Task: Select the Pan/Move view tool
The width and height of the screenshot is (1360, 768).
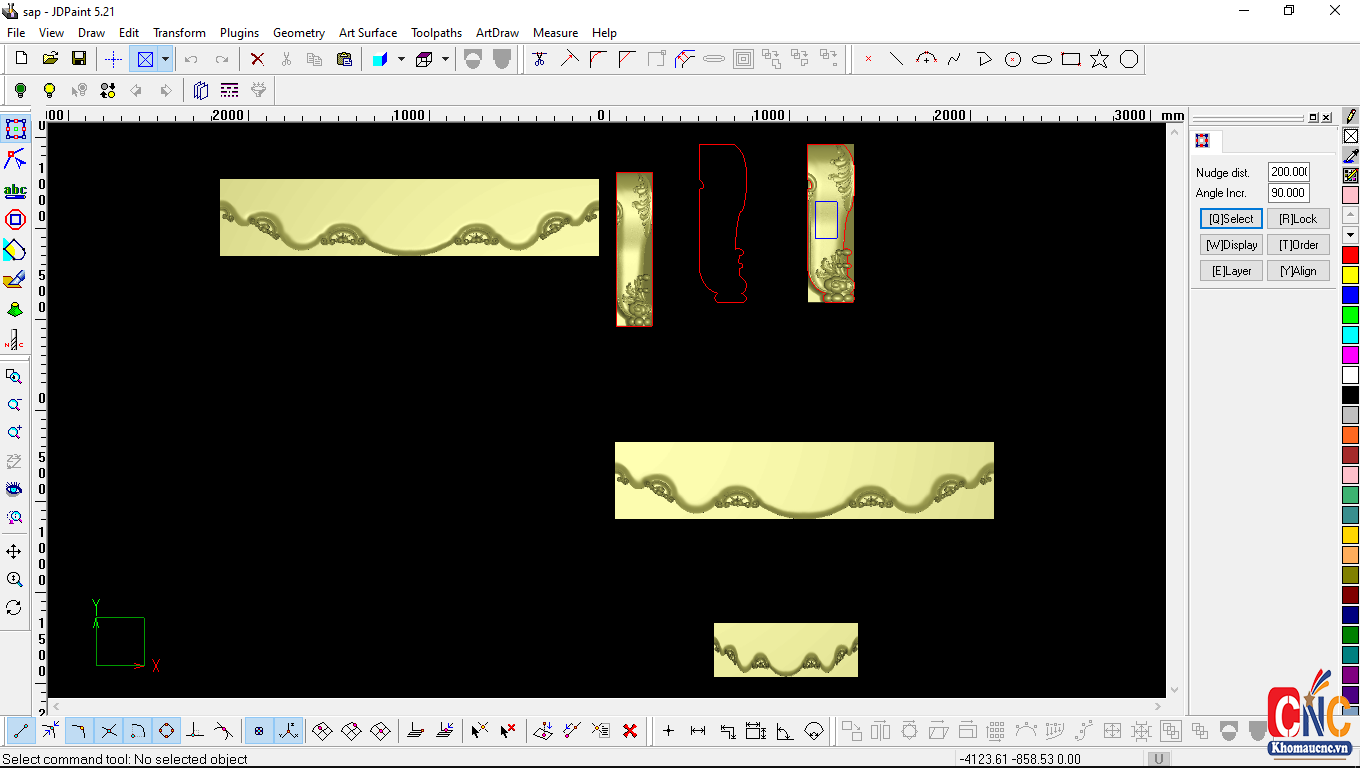Action: pos(15,550)
